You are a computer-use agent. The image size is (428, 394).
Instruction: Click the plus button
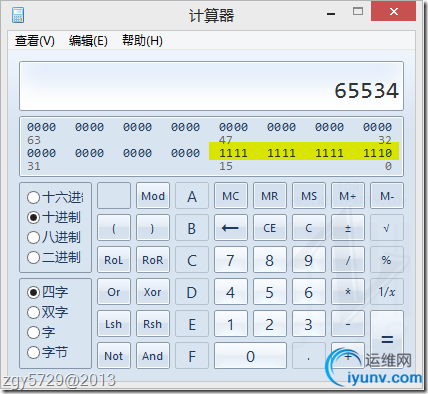348,356
